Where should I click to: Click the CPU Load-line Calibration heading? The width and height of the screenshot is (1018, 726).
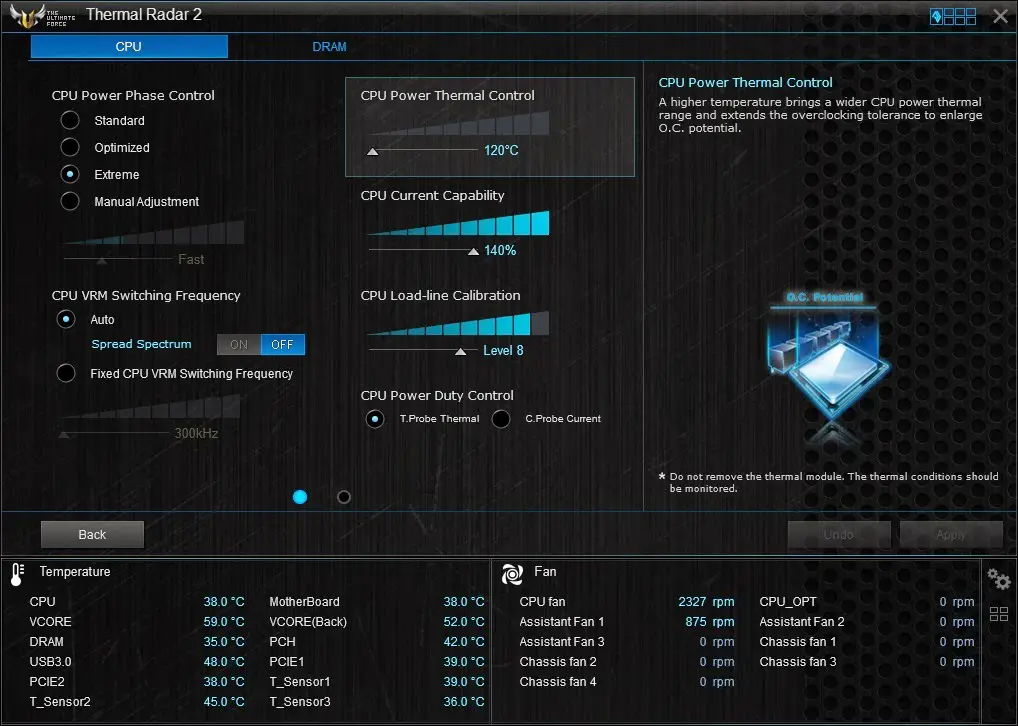point(440,295)
